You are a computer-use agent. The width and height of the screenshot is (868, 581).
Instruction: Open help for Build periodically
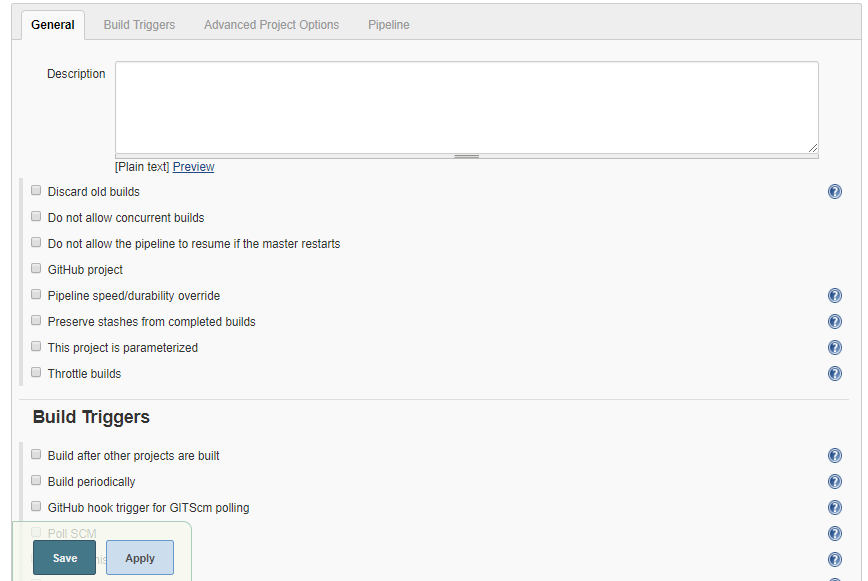point(835,481)
